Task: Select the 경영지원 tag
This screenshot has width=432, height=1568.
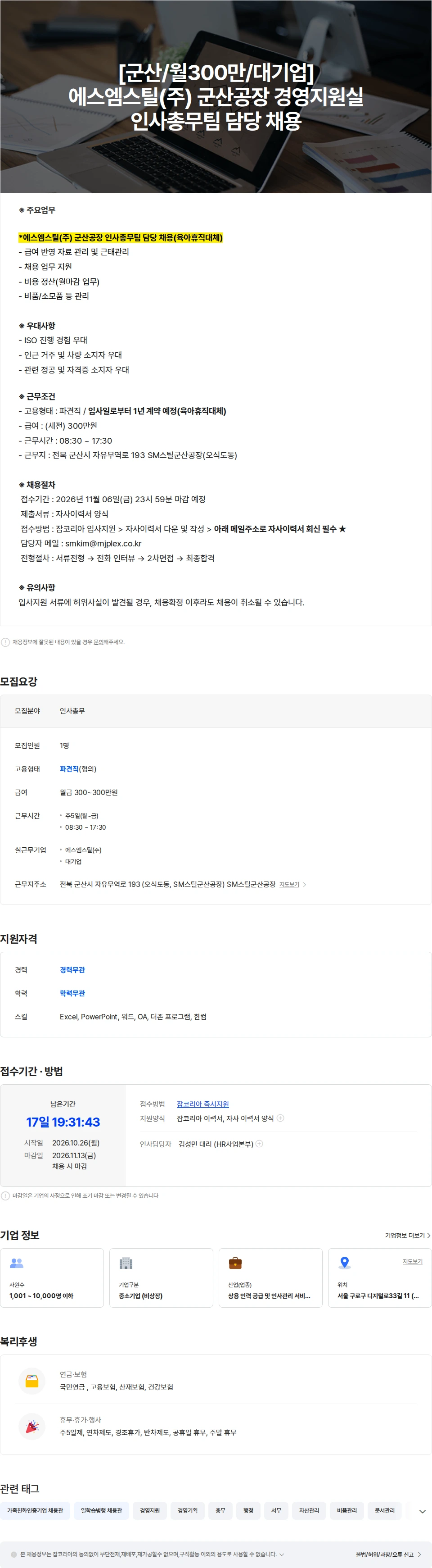Action: click(x=150, y=1511)
